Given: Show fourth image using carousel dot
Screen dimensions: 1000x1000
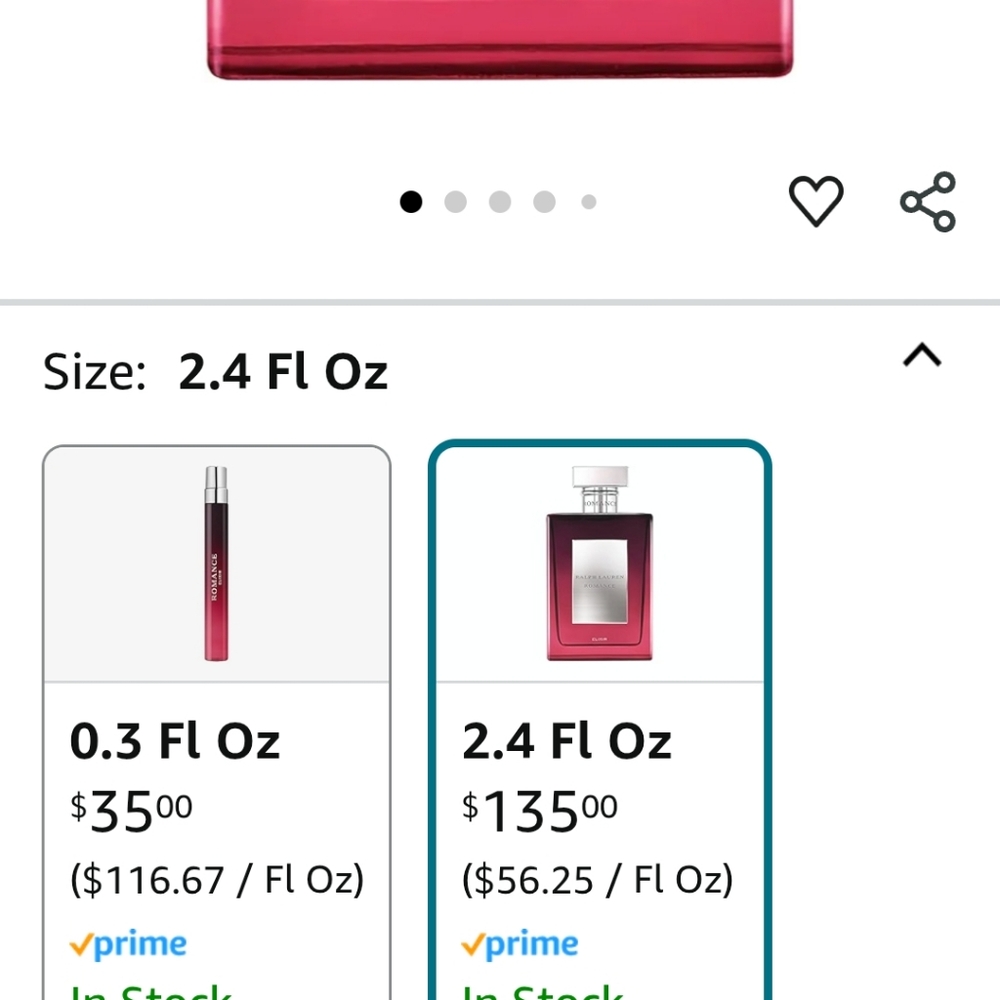Looking at the screenshot, I should 544,202.
